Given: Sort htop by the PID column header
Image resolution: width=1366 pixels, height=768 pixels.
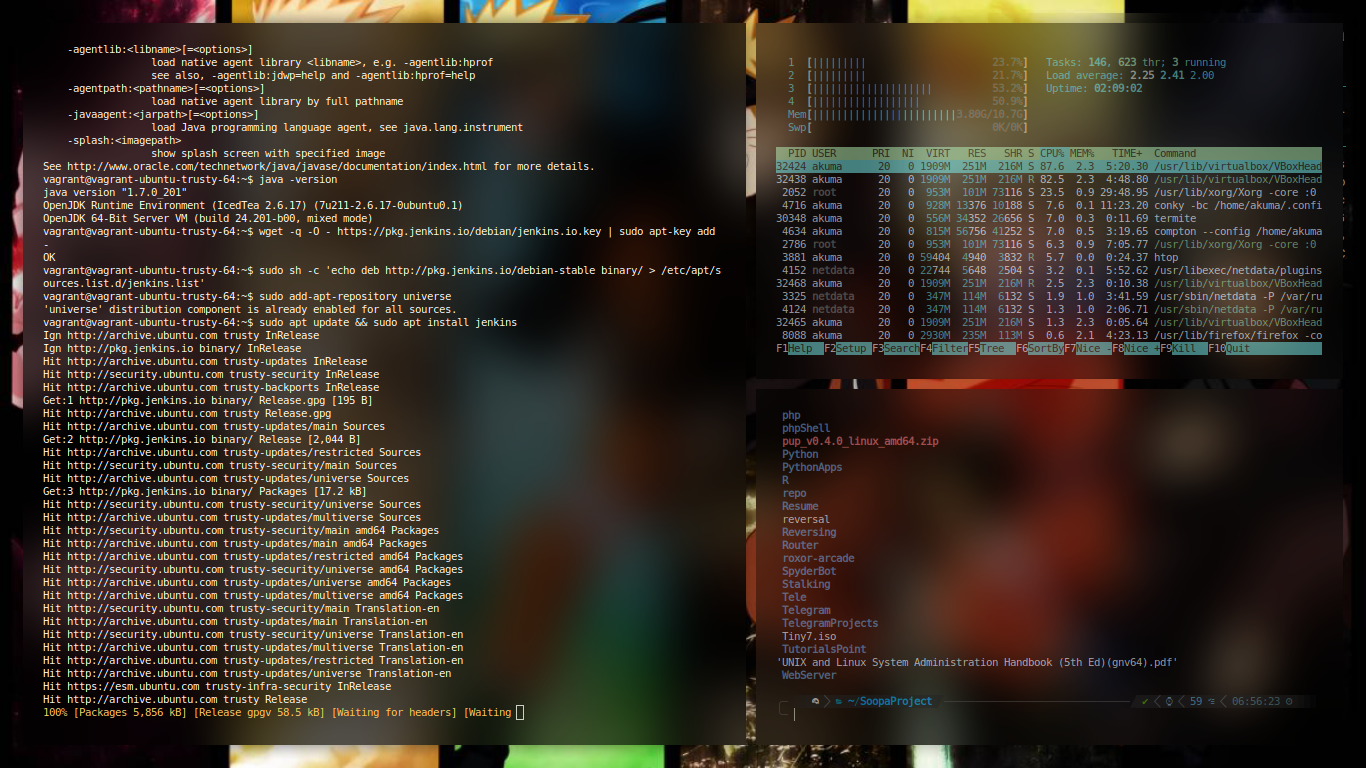Looking at the screenshot, I should (x=797, y=153).
